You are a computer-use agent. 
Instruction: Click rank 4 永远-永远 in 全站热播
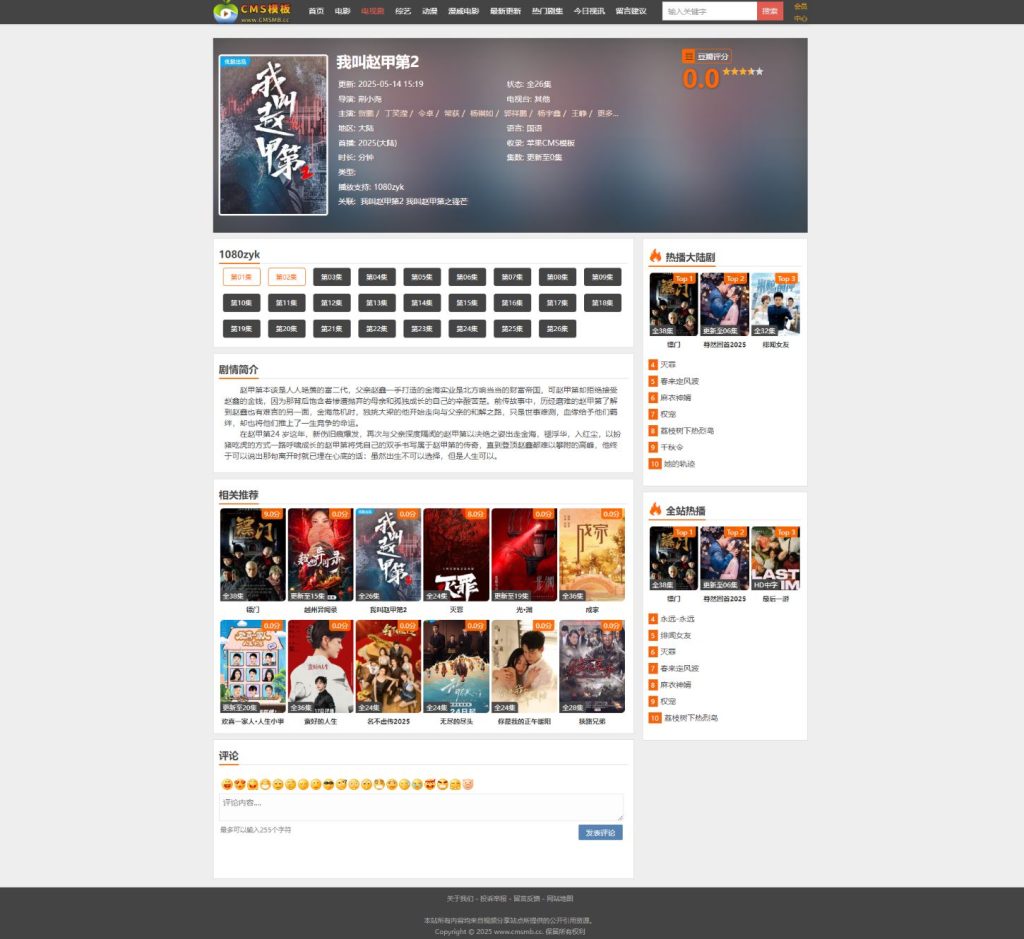(677, 619)
